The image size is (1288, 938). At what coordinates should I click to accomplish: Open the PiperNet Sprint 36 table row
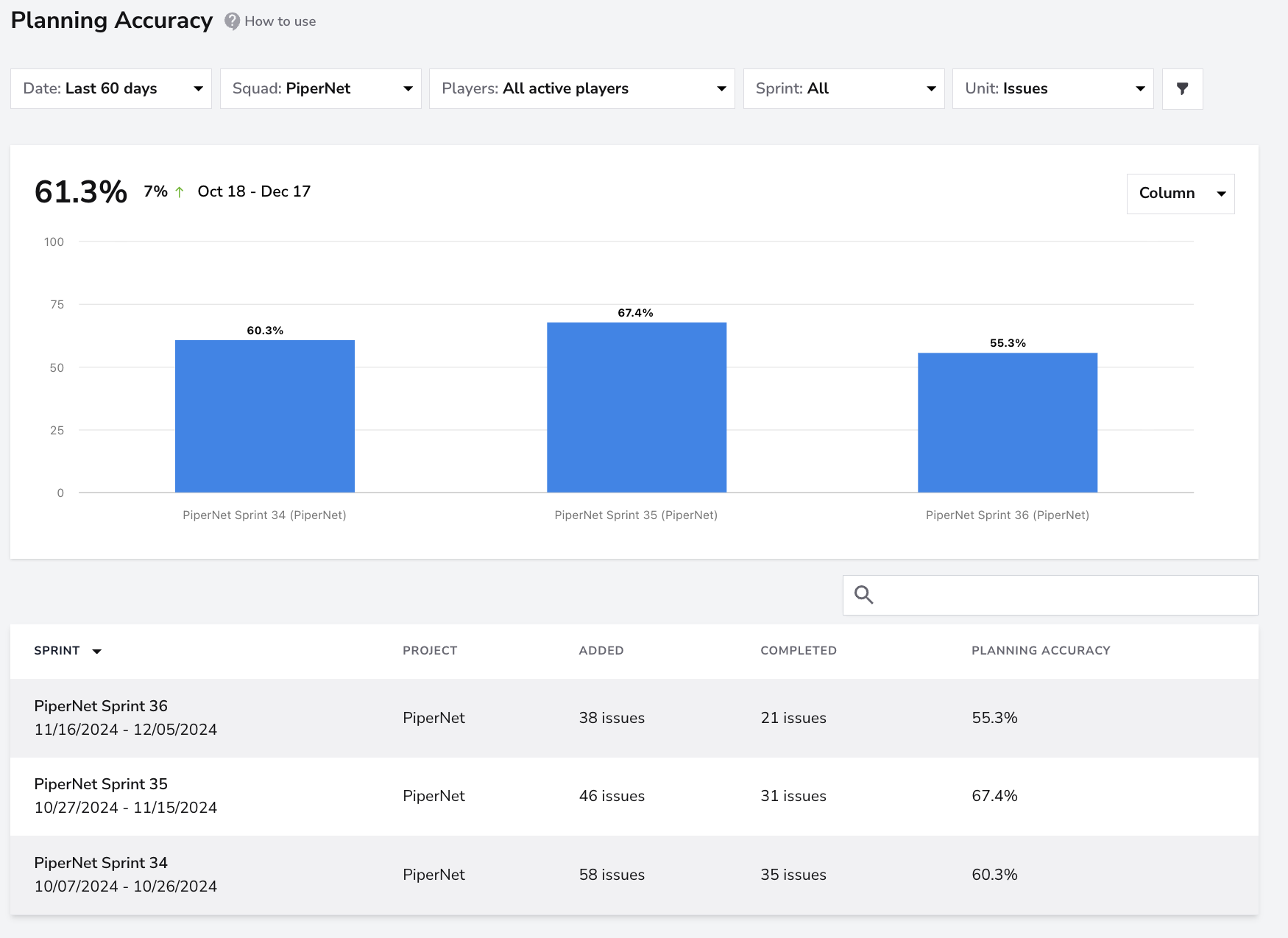[634, 718]
